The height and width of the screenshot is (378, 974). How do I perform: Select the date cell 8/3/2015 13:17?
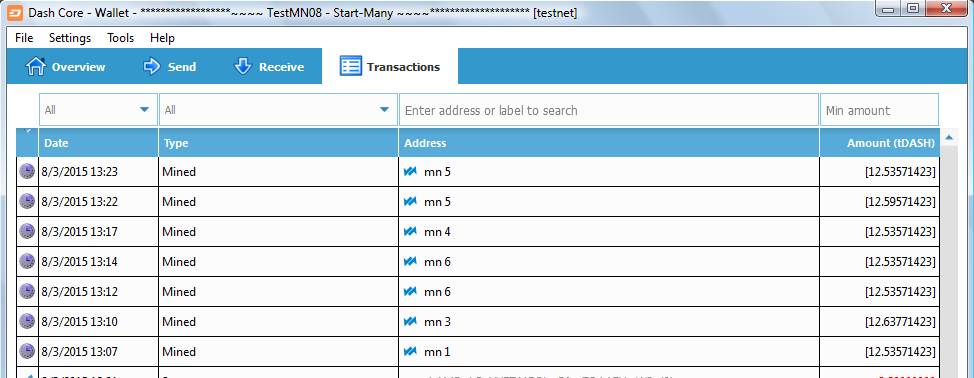pos(98,232)
